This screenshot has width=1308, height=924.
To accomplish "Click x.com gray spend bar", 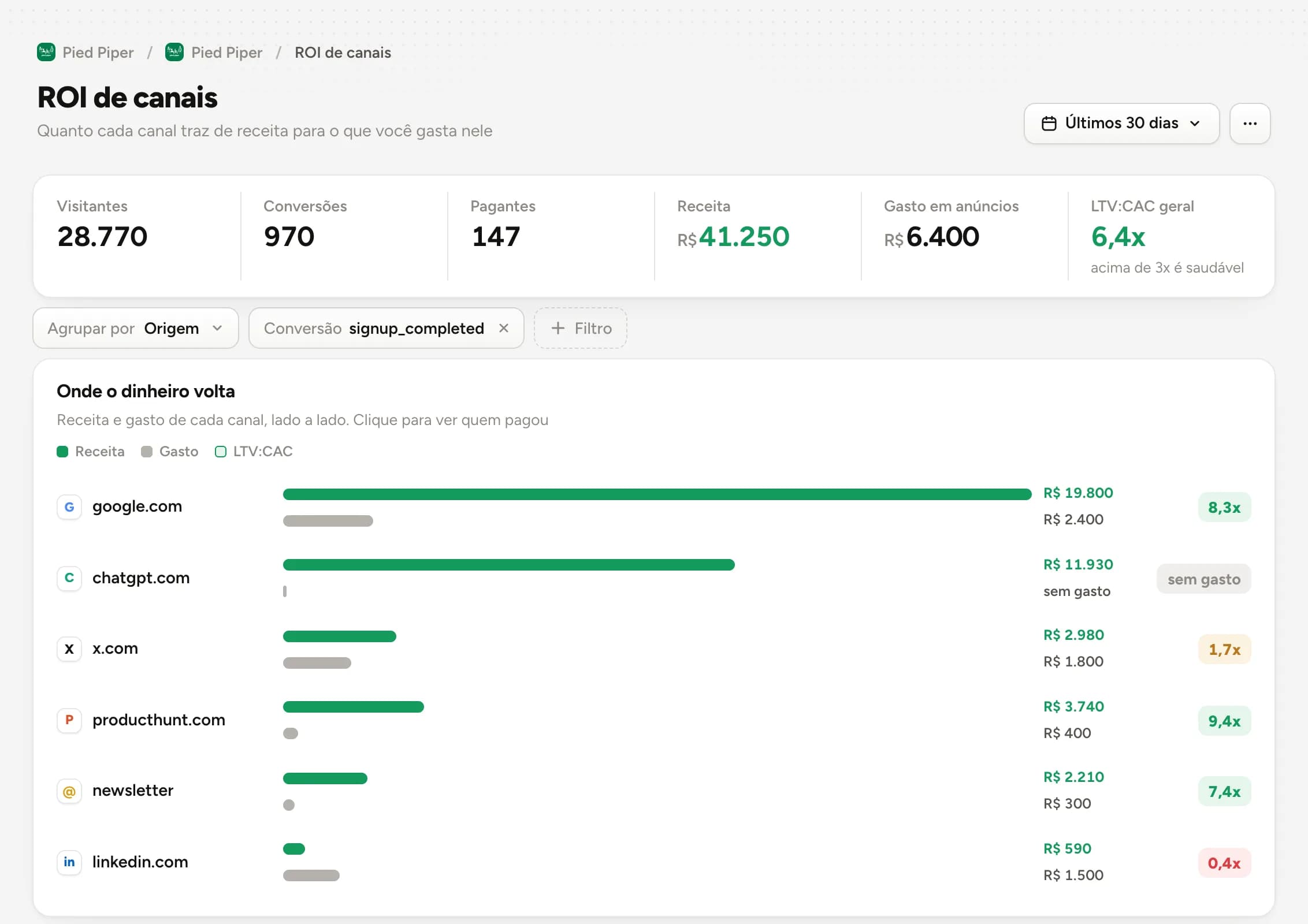I will coord(317,663).
